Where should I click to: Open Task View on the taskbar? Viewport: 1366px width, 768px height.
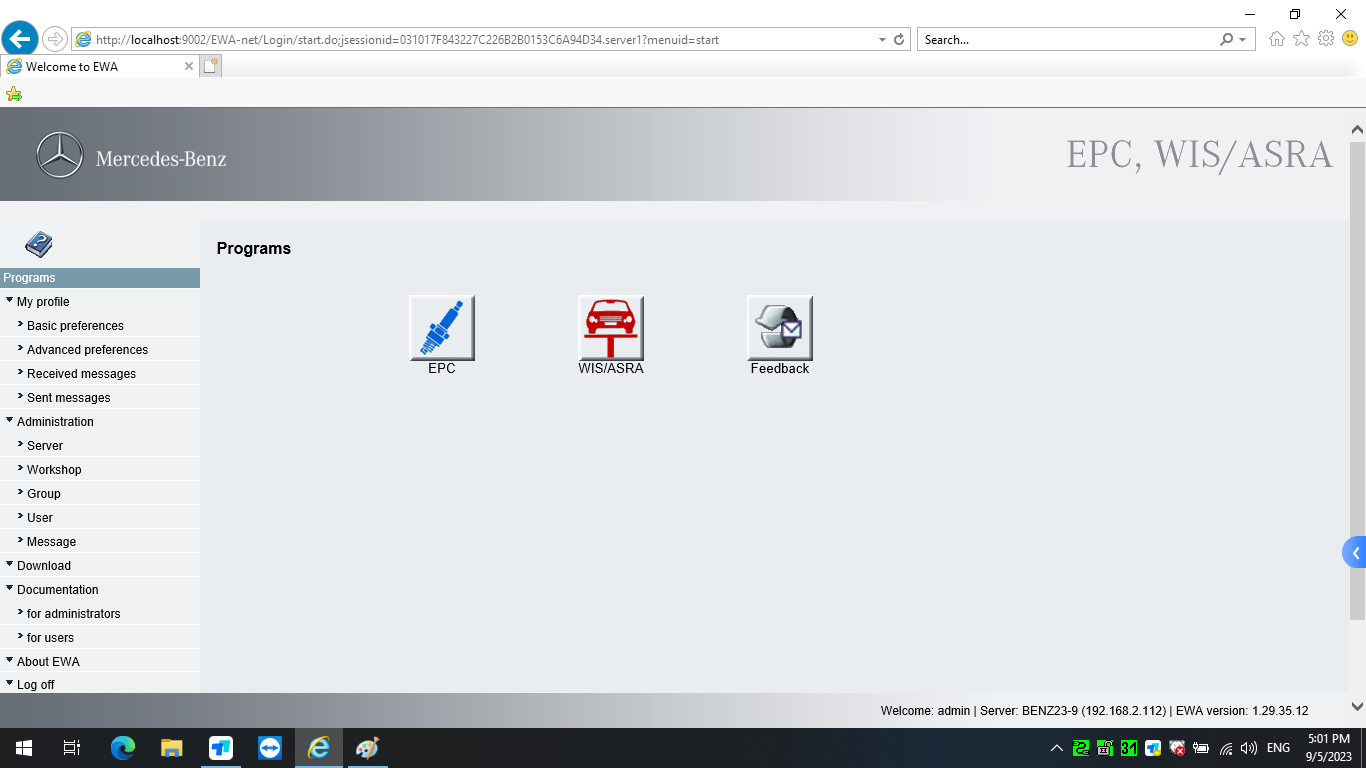[x=72, y=748]
